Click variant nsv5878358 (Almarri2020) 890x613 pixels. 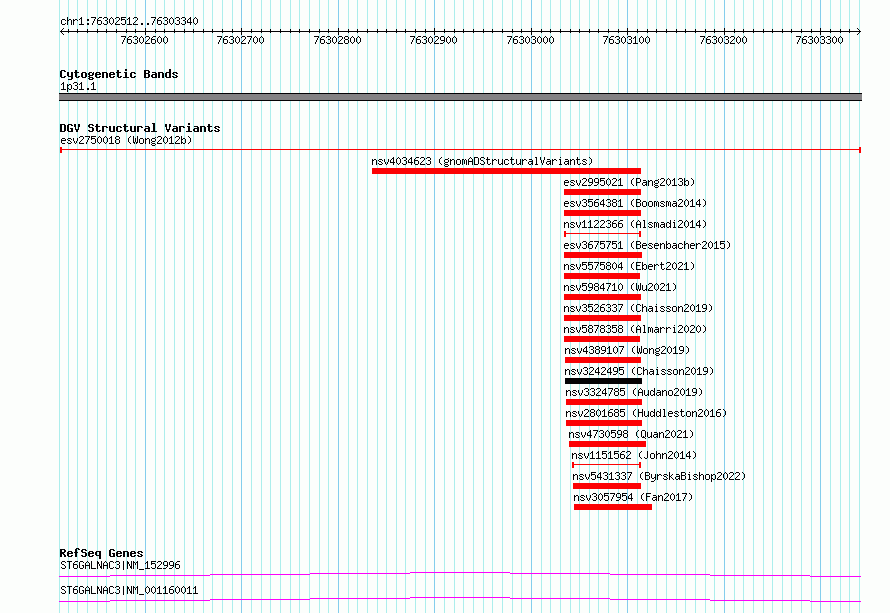(x=635, y=329)
